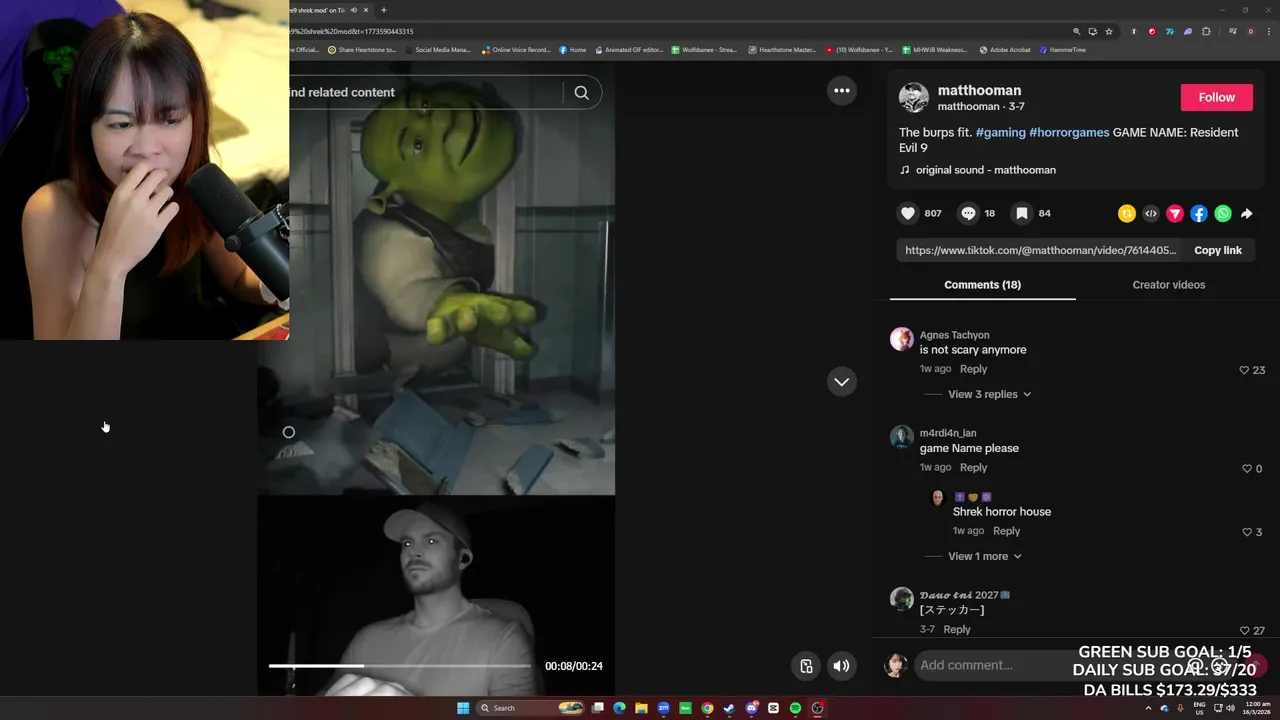Open File Explorer from taskbar
Image resolution: width=1280 pixels, height=720 pixels.
(641, 708)
